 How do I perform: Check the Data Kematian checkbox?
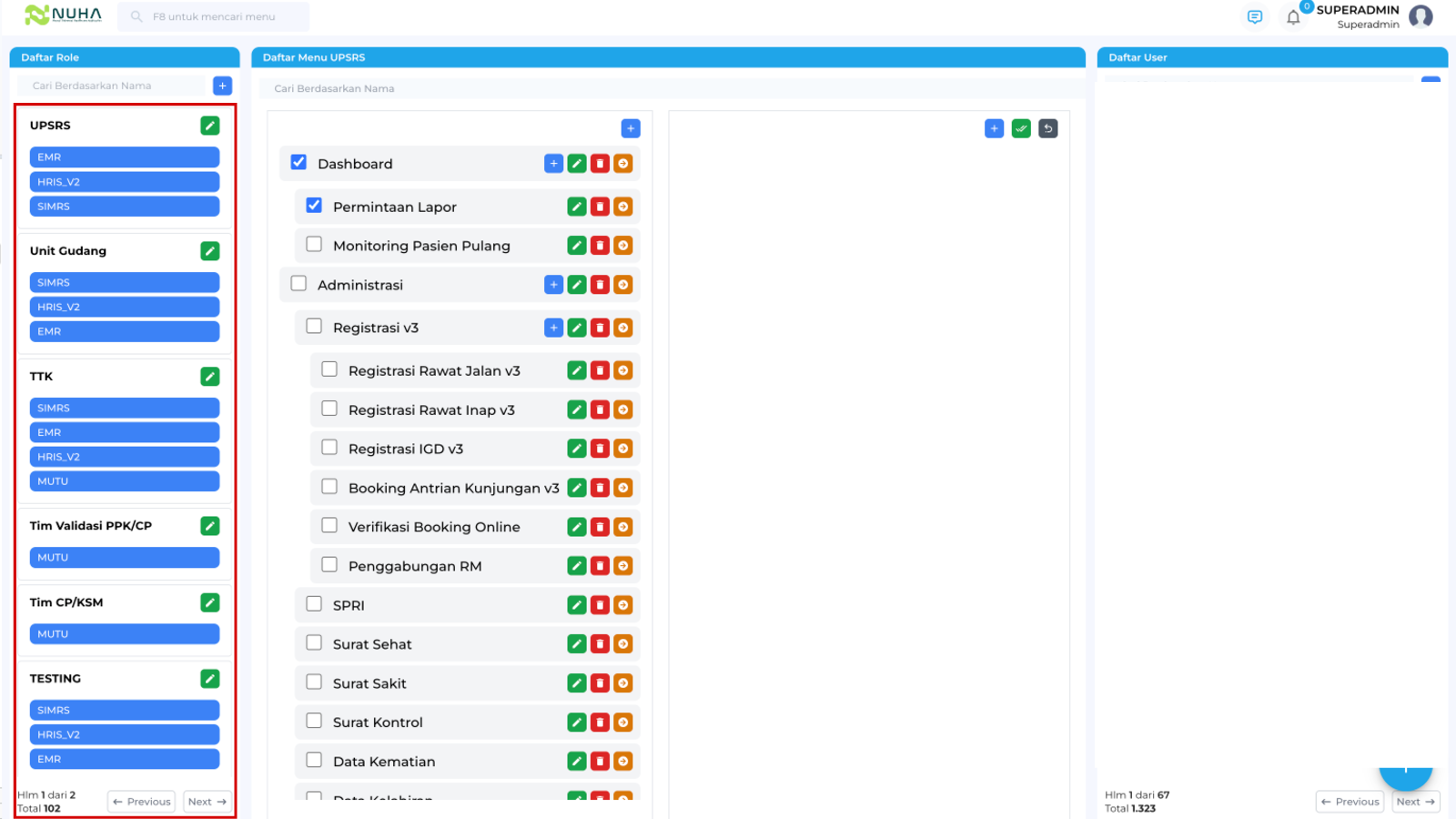[314, 760]
